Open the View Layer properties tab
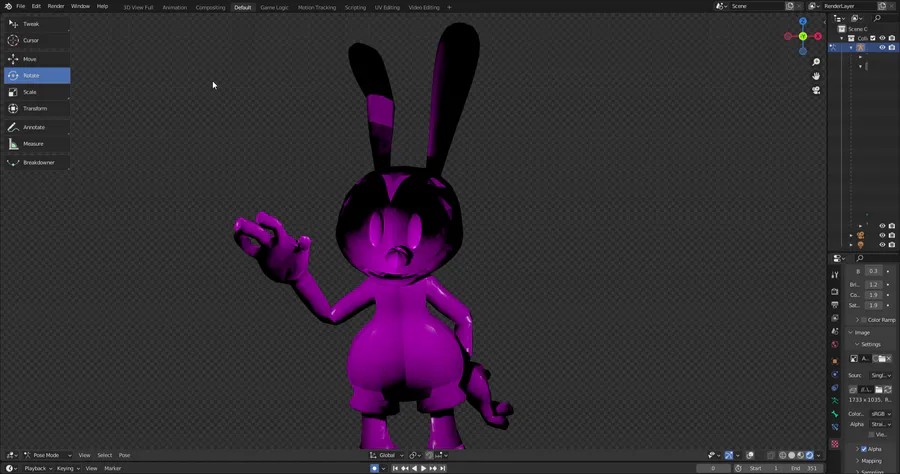Viewport: 900px width, 474px height. click(x=835, y=318)
